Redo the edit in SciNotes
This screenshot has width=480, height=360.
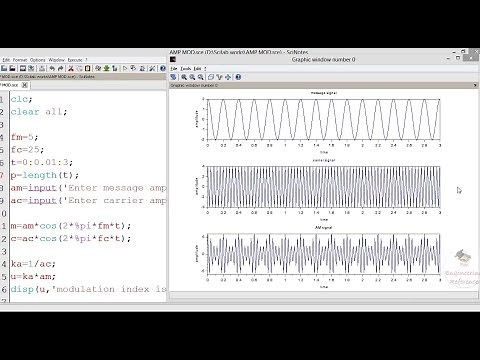(x=60, y=68)
